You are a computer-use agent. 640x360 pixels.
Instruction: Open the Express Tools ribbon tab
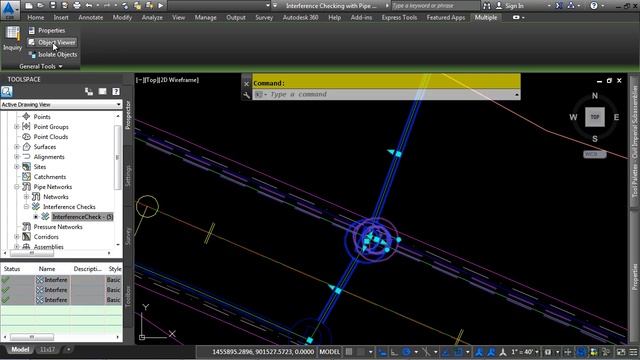click(399, 18)
